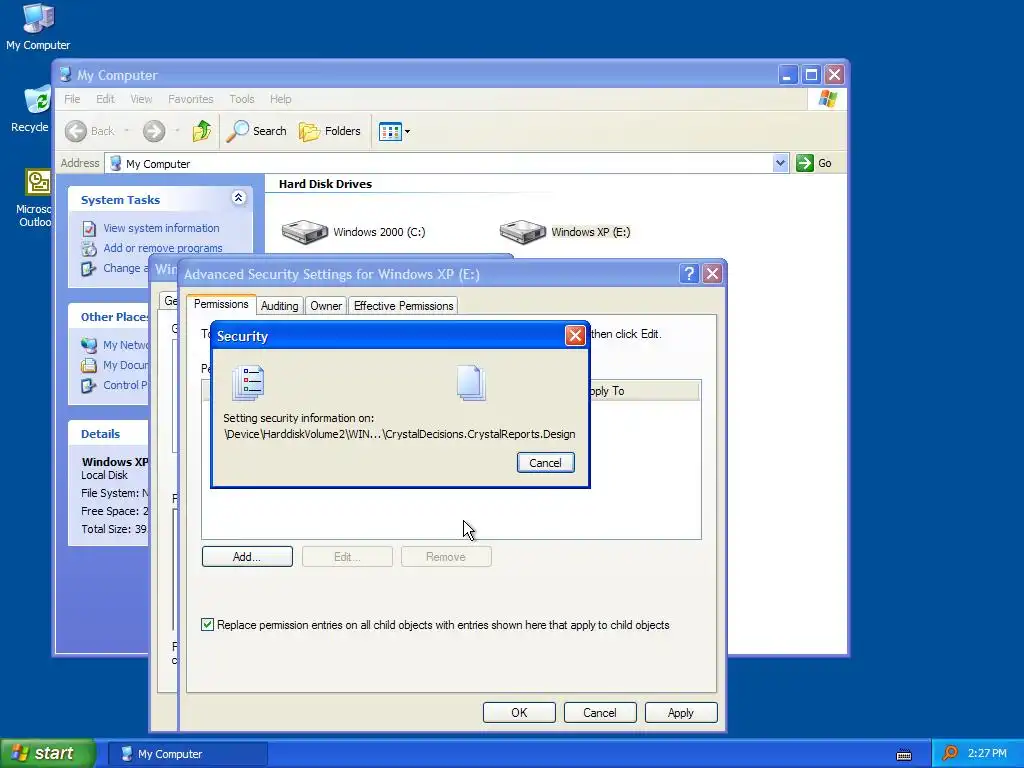The image size is (1024, 768).
Task: Click the Details panel heading
Action: coord(101,434)
